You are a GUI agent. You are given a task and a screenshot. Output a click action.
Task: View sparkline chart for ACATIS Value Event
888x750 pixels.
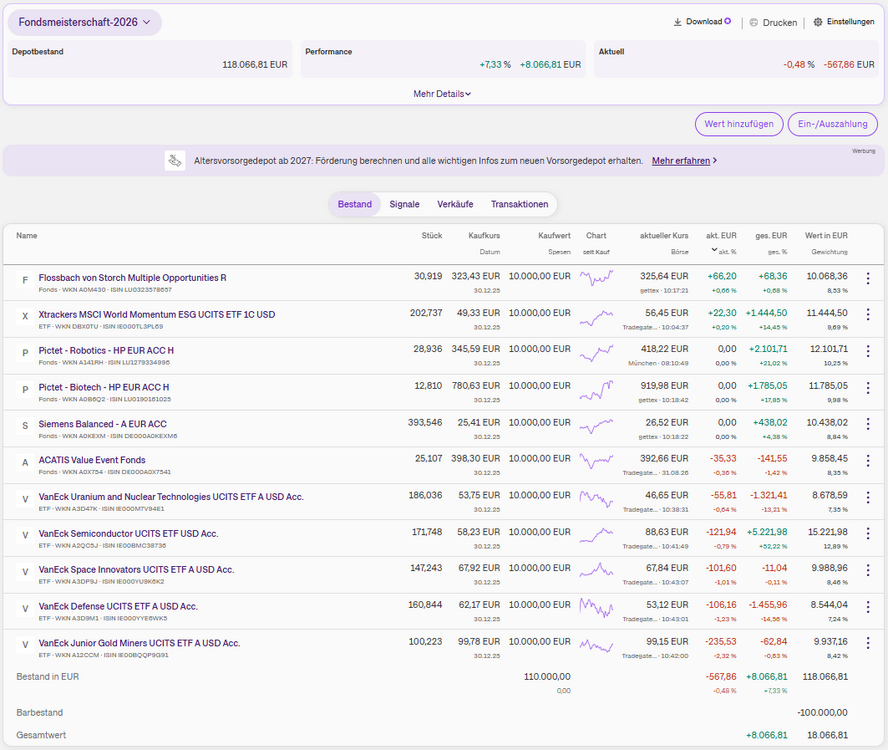pyautogui.click(x=596, y=461)
